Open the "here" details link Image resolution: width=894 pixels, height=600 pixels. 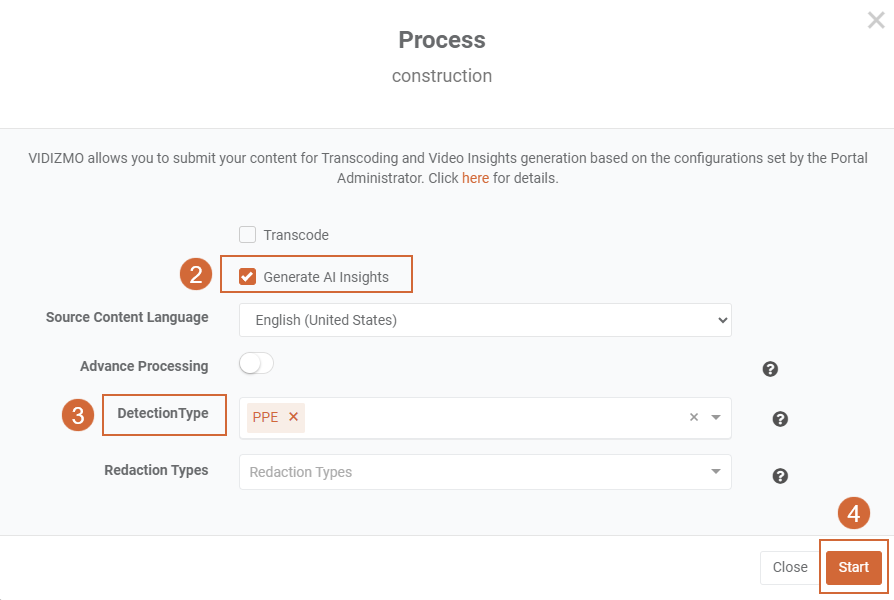pyautogui.click(x=475, y=178)
